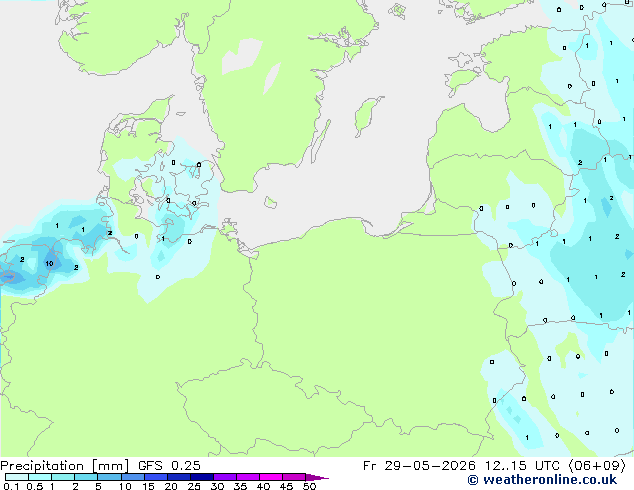Image resolution: width=634 pixels, height=490 pixels.
Task: Click the '25' legend scale label
Action: click(x=194, y=486)
